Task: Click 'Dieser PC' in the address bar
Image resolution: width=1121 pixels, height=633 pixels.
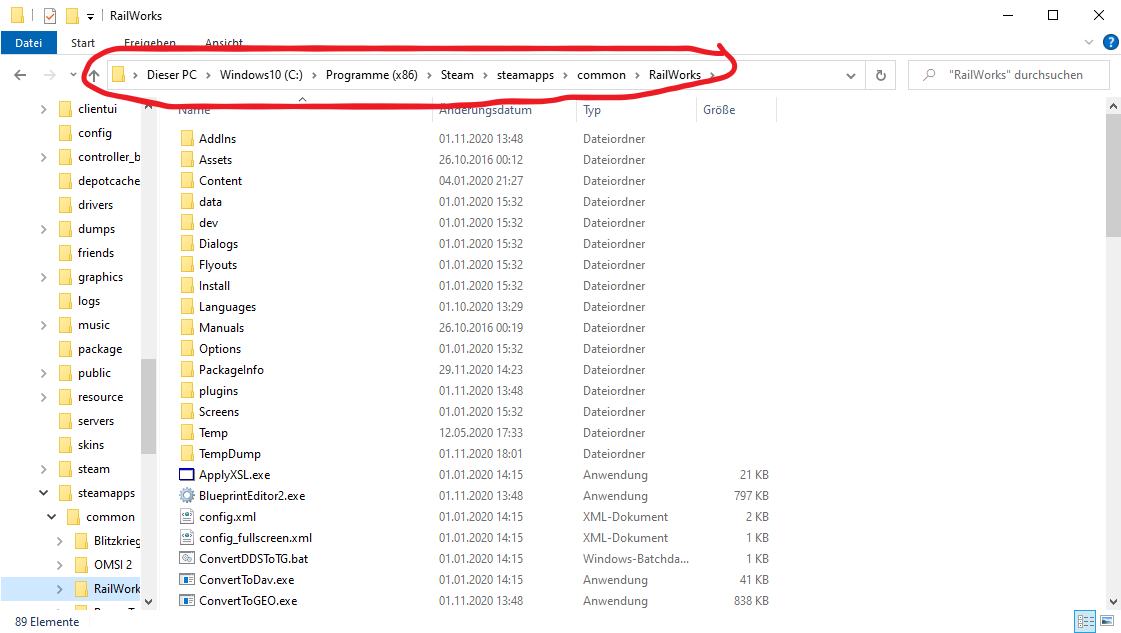Action: pyautogui.click(x=172, y=75)
